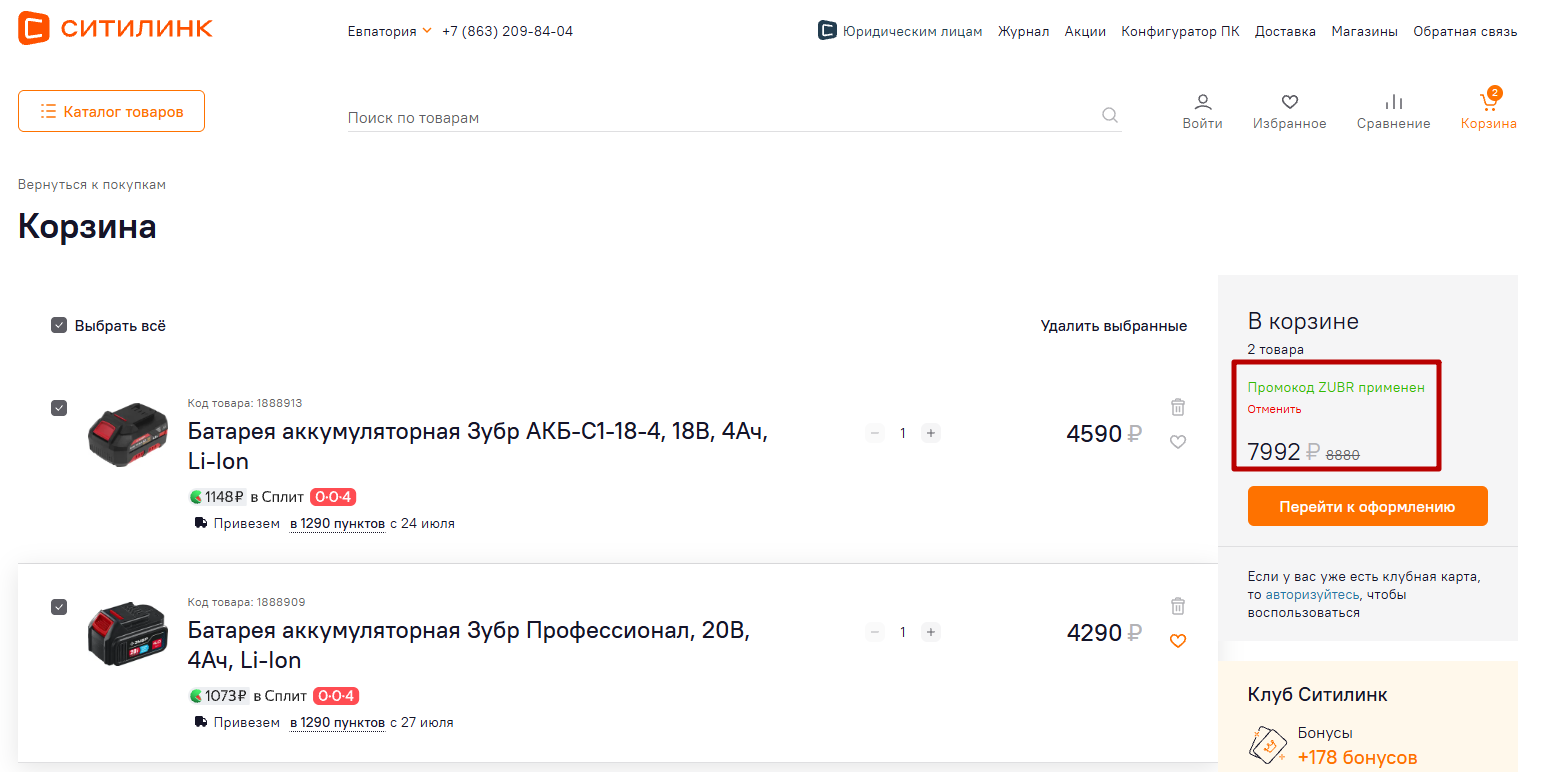Add АКБ-С1-18-4 battery to favorites
This screenshot has width=1546, height=772.
pyautogui.click(x=1178, y=442)
